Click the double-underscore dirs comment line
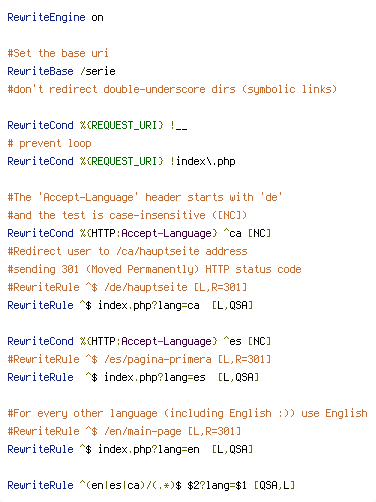The image size is (376, 502). [172, 89]
